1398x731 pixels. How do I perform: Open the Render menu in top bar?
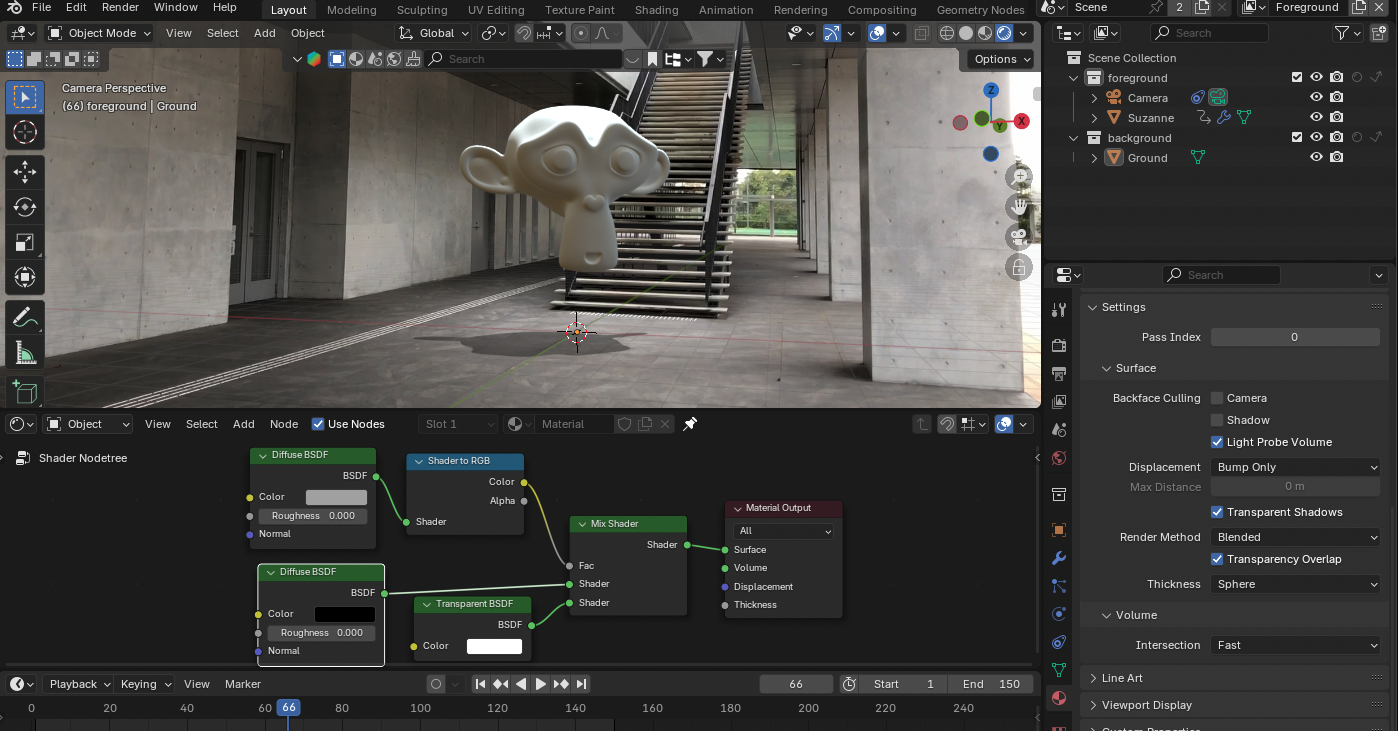click(x=120, y=7)
